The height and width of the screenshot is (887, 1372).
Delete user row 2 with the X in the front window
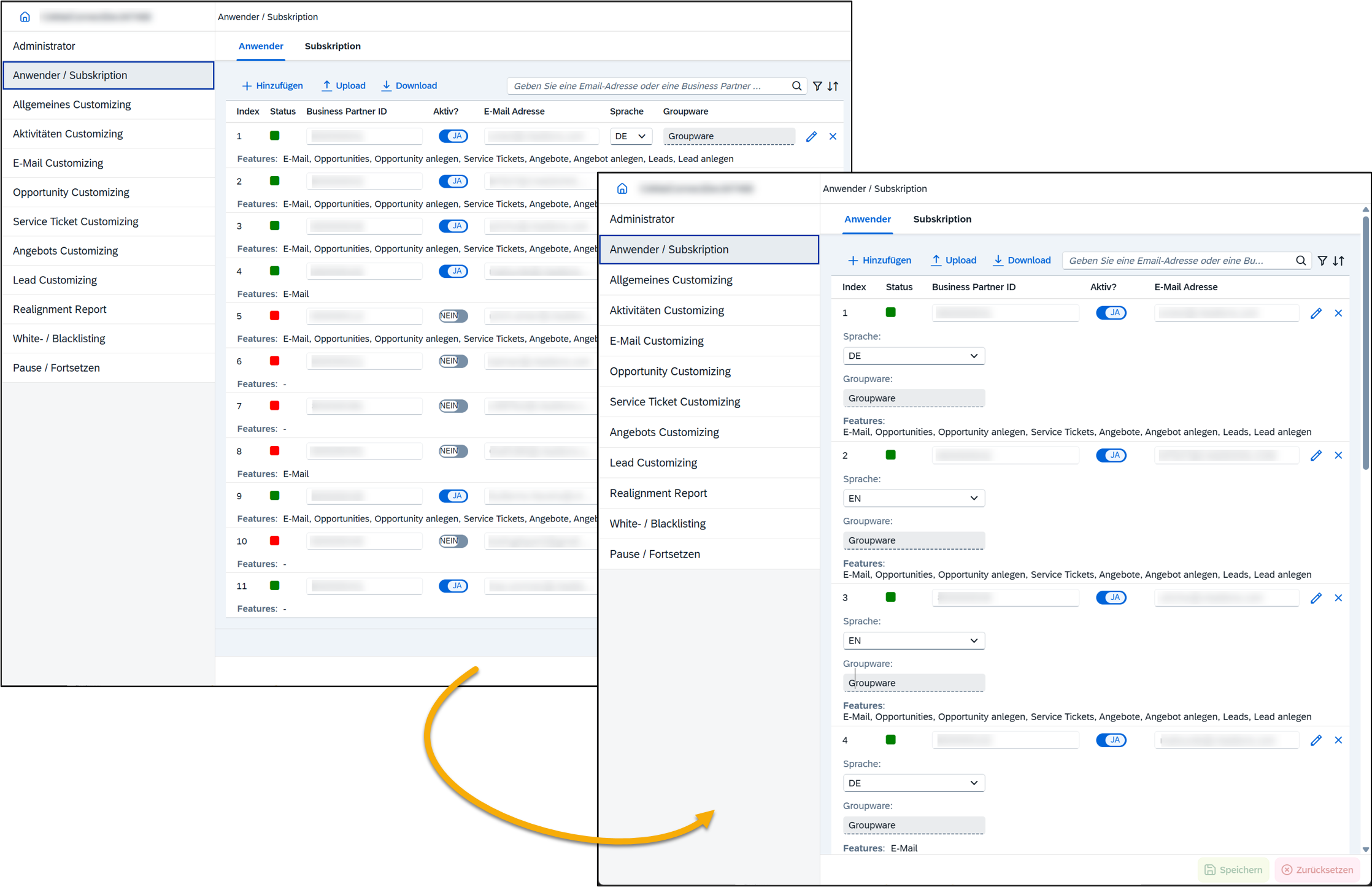(x=1338, y=455)
